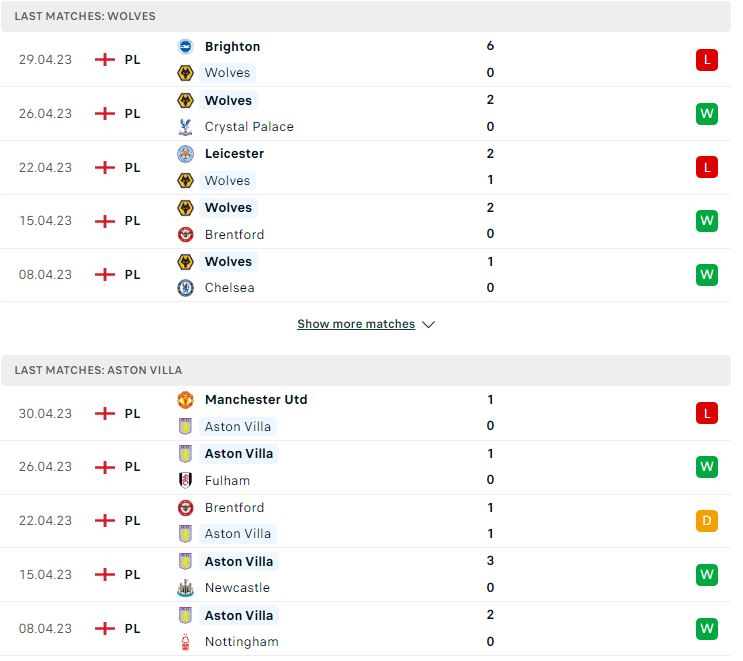
Task: Expand Show more matches chevron
Action: (428, 325)
